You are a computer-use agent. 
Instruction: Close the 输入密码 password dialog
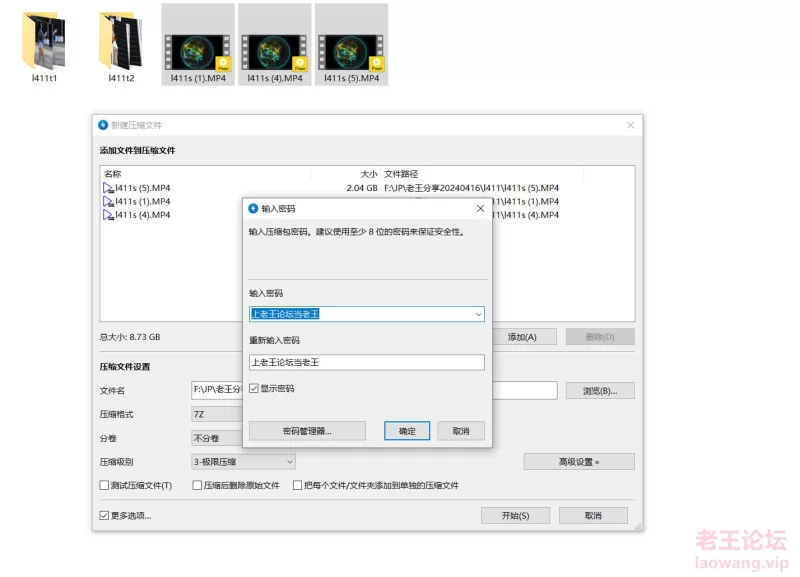tap(480, 208)
